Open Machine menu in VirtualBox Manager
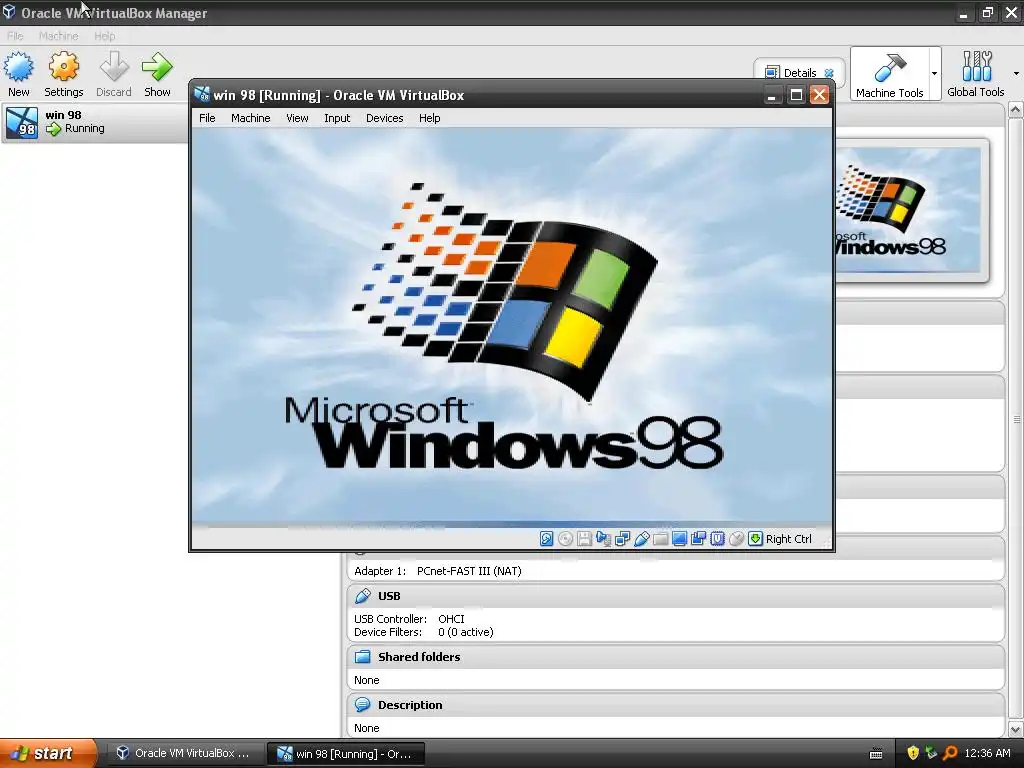This screenshot has width=1024, height=768. click(x=59, y=36)
